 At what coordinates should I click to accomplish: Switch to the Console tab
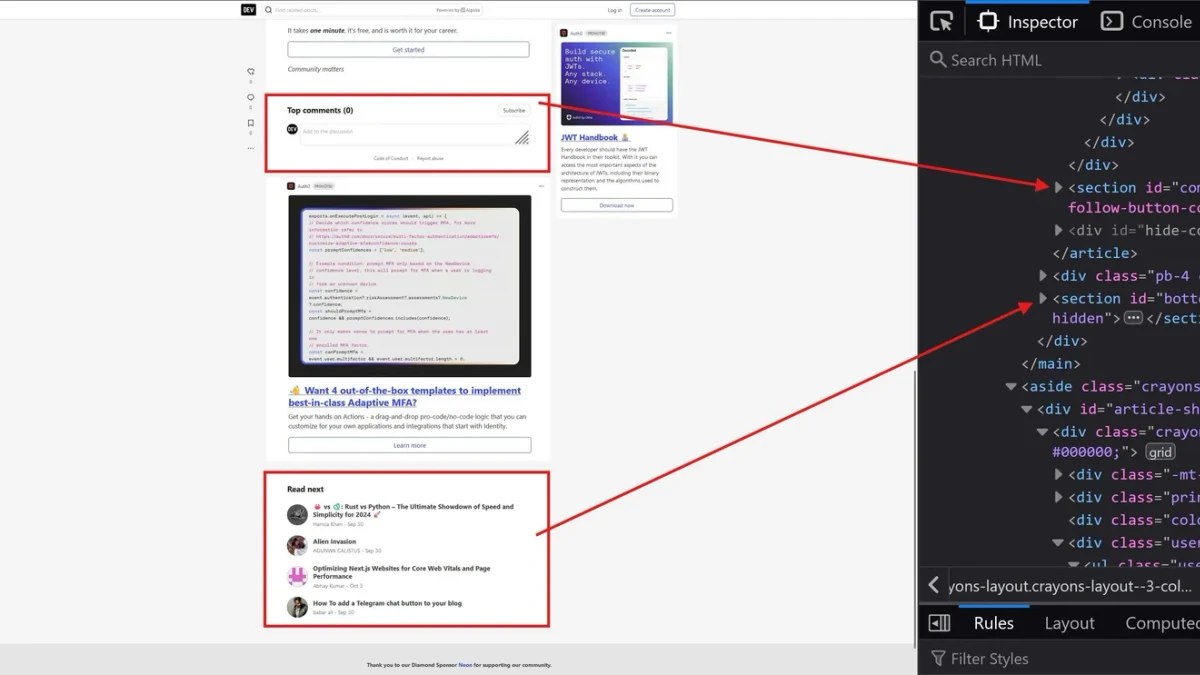[x=1146, y=21]
